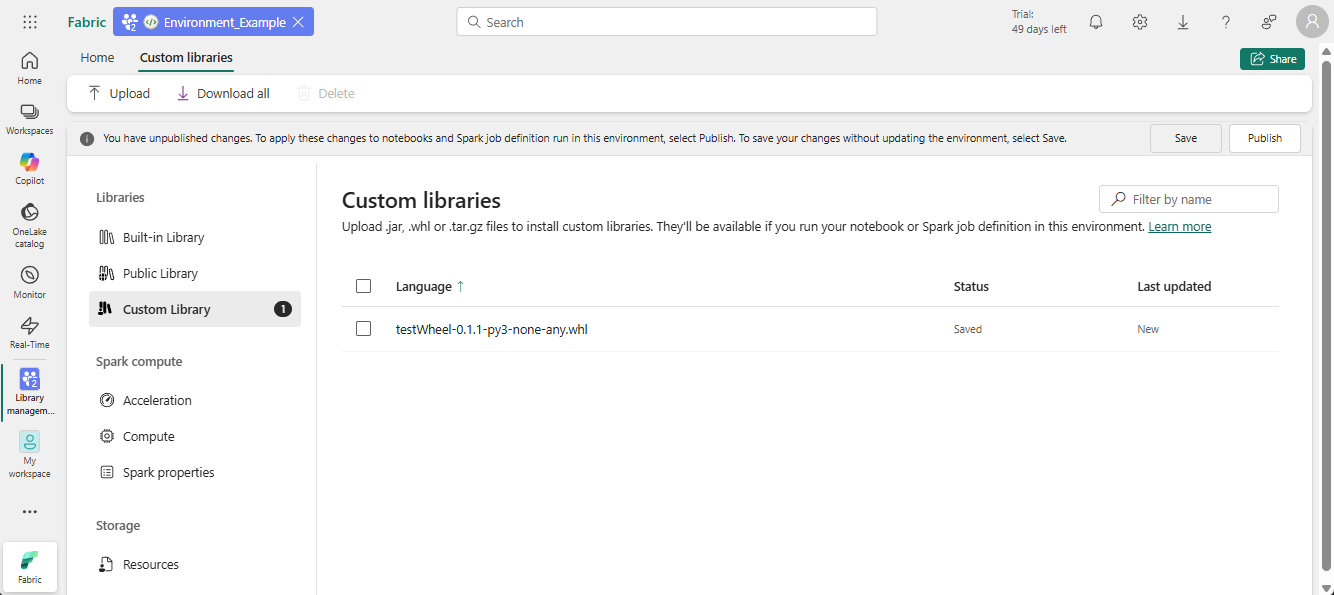
Task: Click the Home icon in left rail
Action: click(x=30, y=67)
